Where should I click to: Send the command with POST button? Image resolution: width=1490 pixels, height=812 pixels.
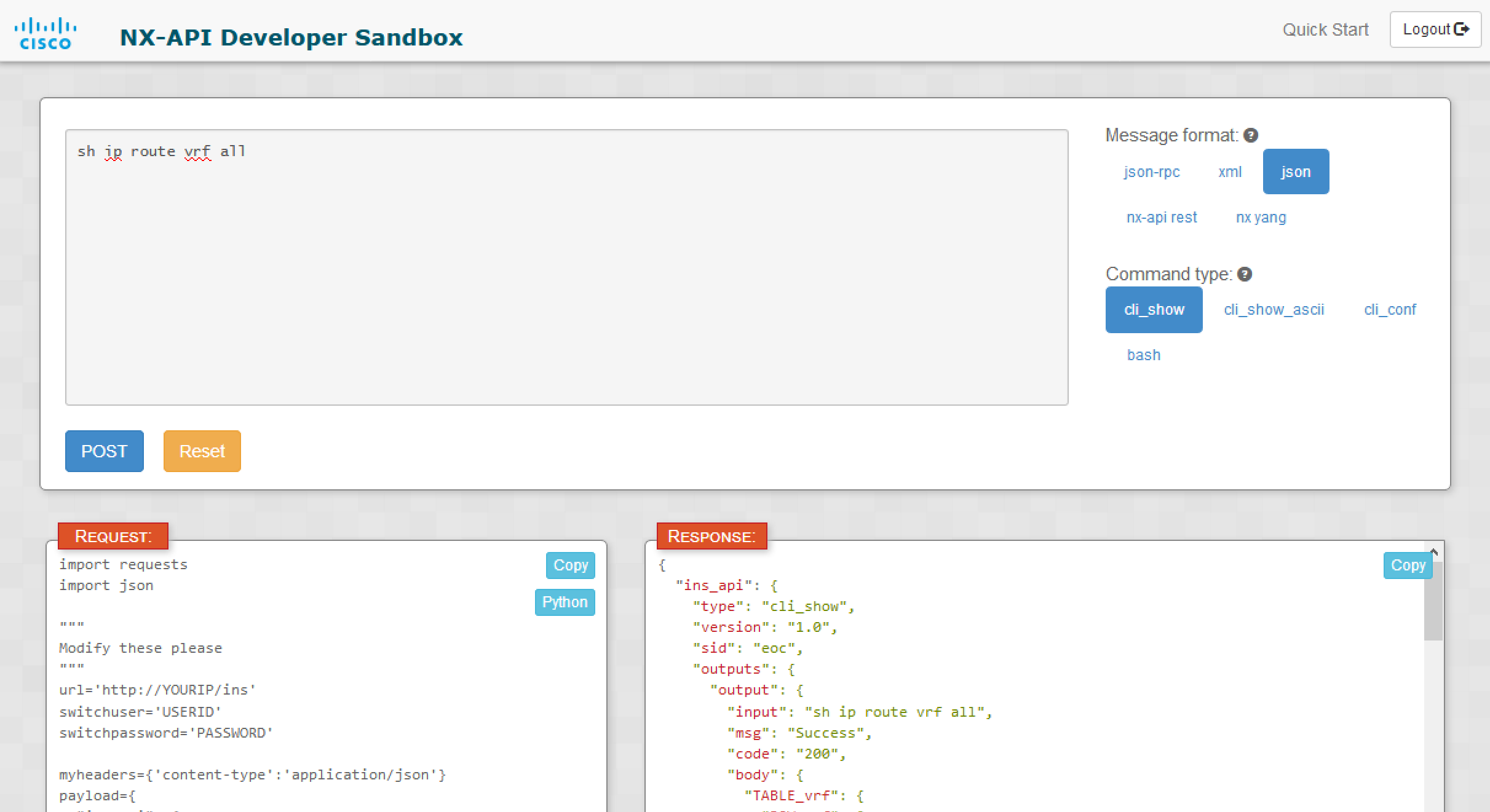click(x=104, y=451)
